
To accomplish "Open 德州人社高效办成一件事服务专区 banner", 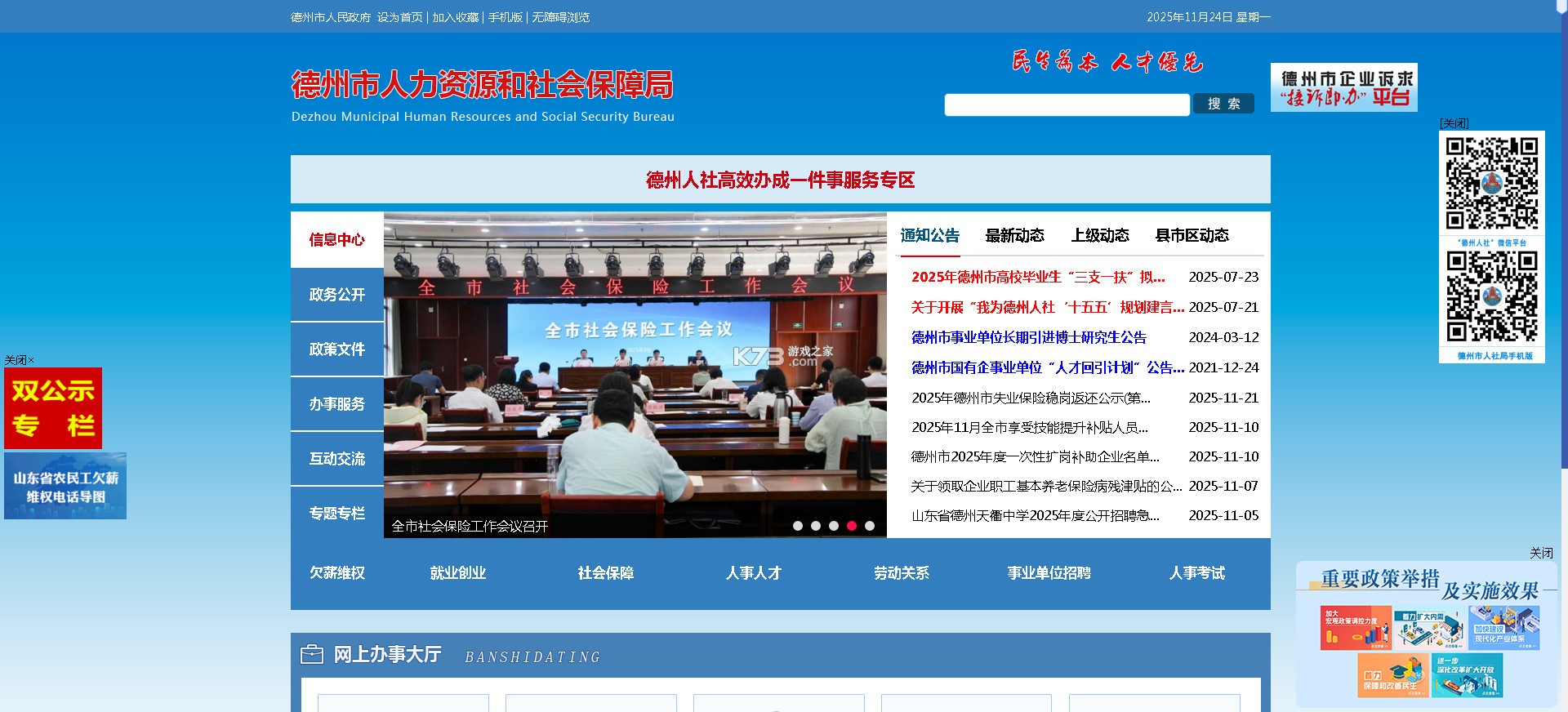I will [781, 180].
